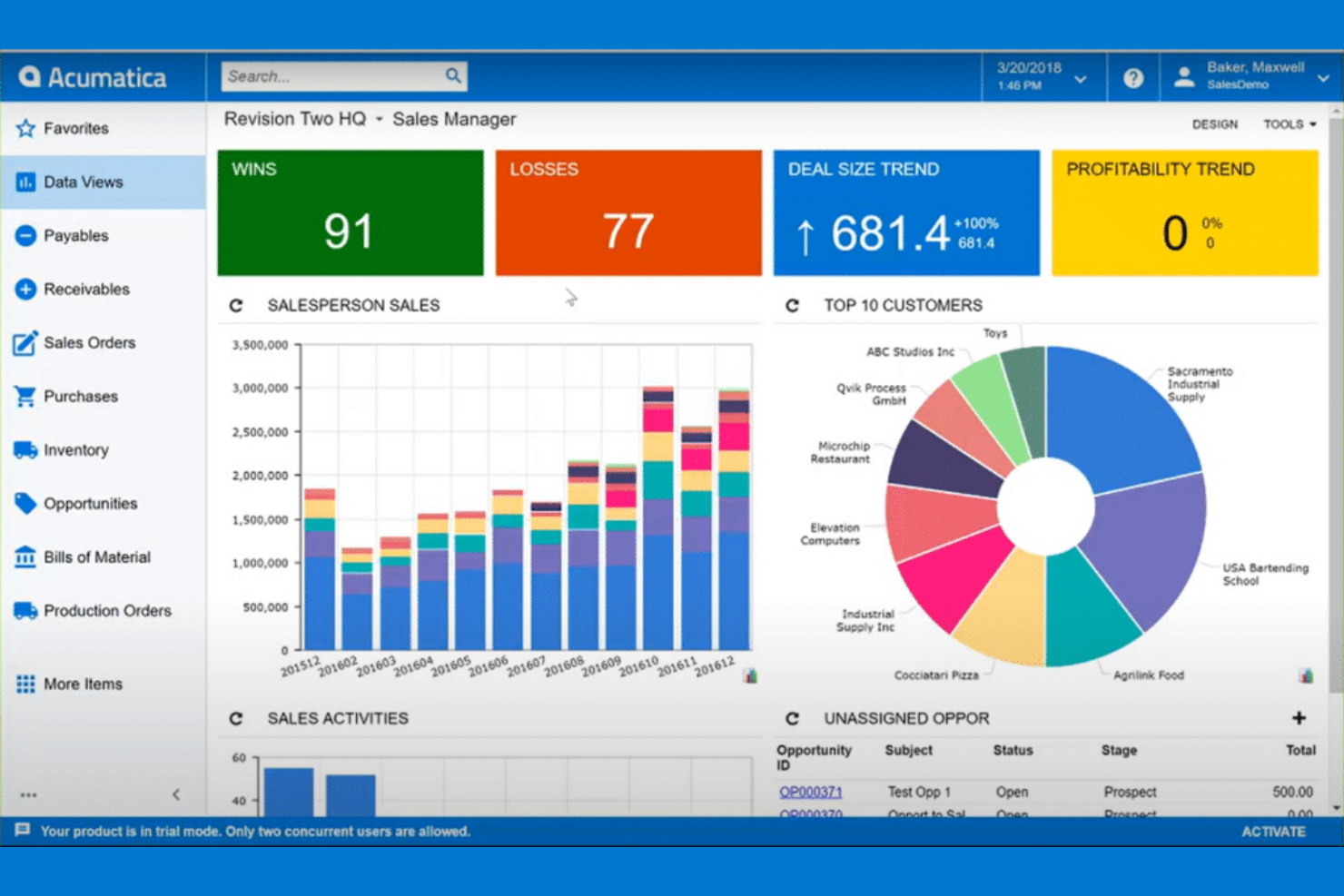The image size is (1344, 896).
Task: Click the Opportunities tag icon
Action: (25, 503)
